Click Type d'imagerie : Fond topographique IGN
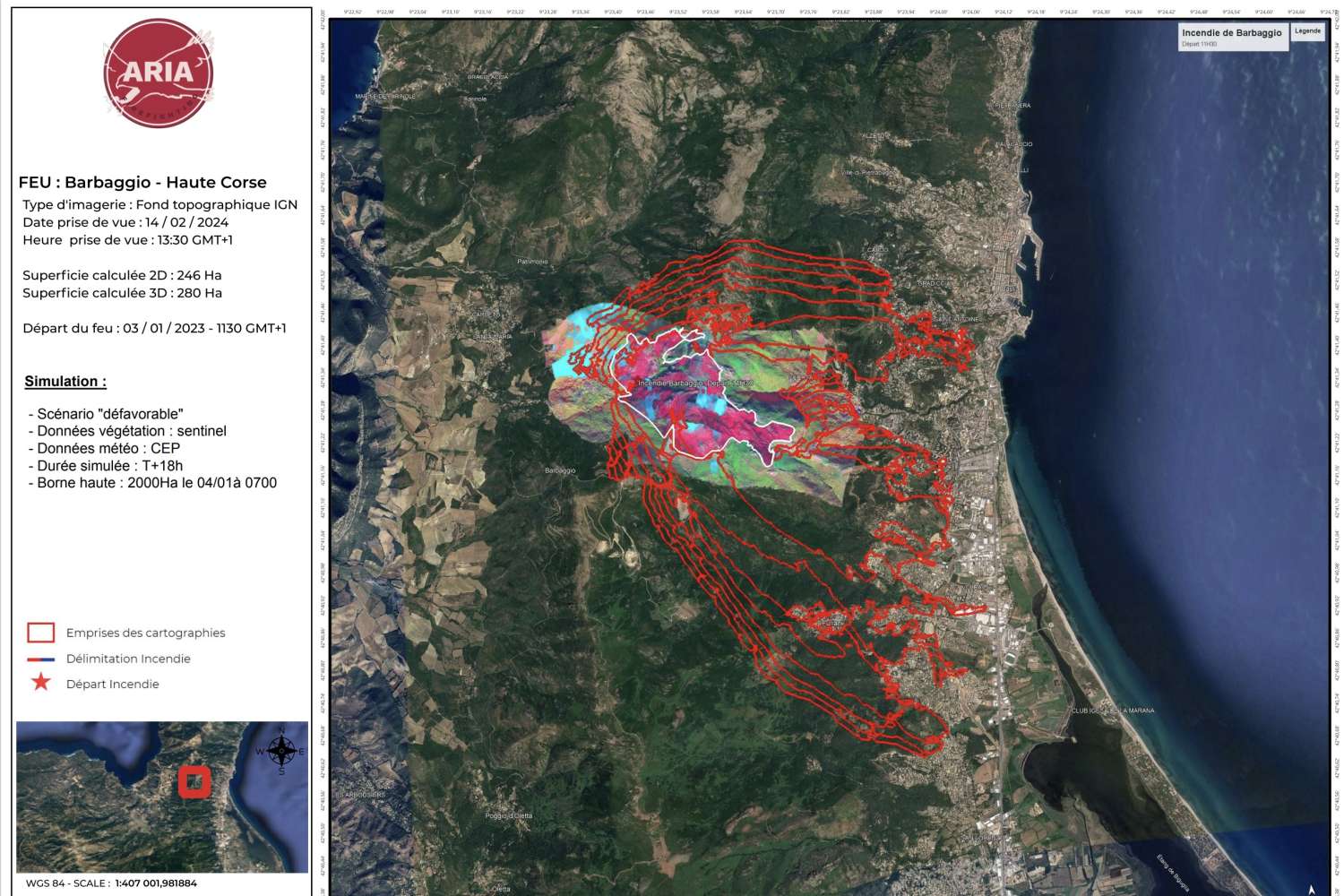1344x896 pixels. [x=160, y=205]
